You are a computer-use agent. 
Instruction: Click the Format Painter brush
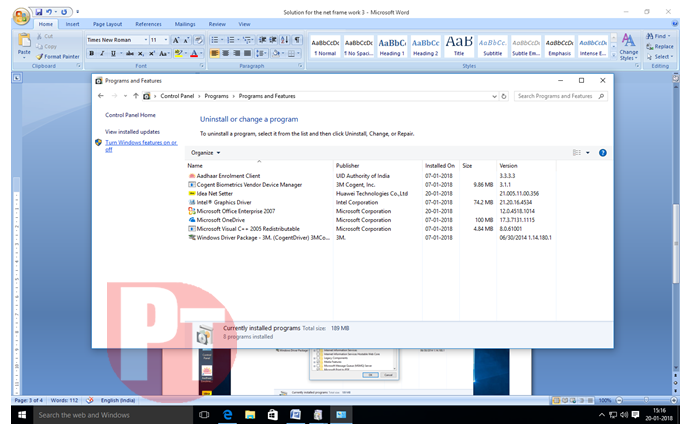tap(40, 57)
